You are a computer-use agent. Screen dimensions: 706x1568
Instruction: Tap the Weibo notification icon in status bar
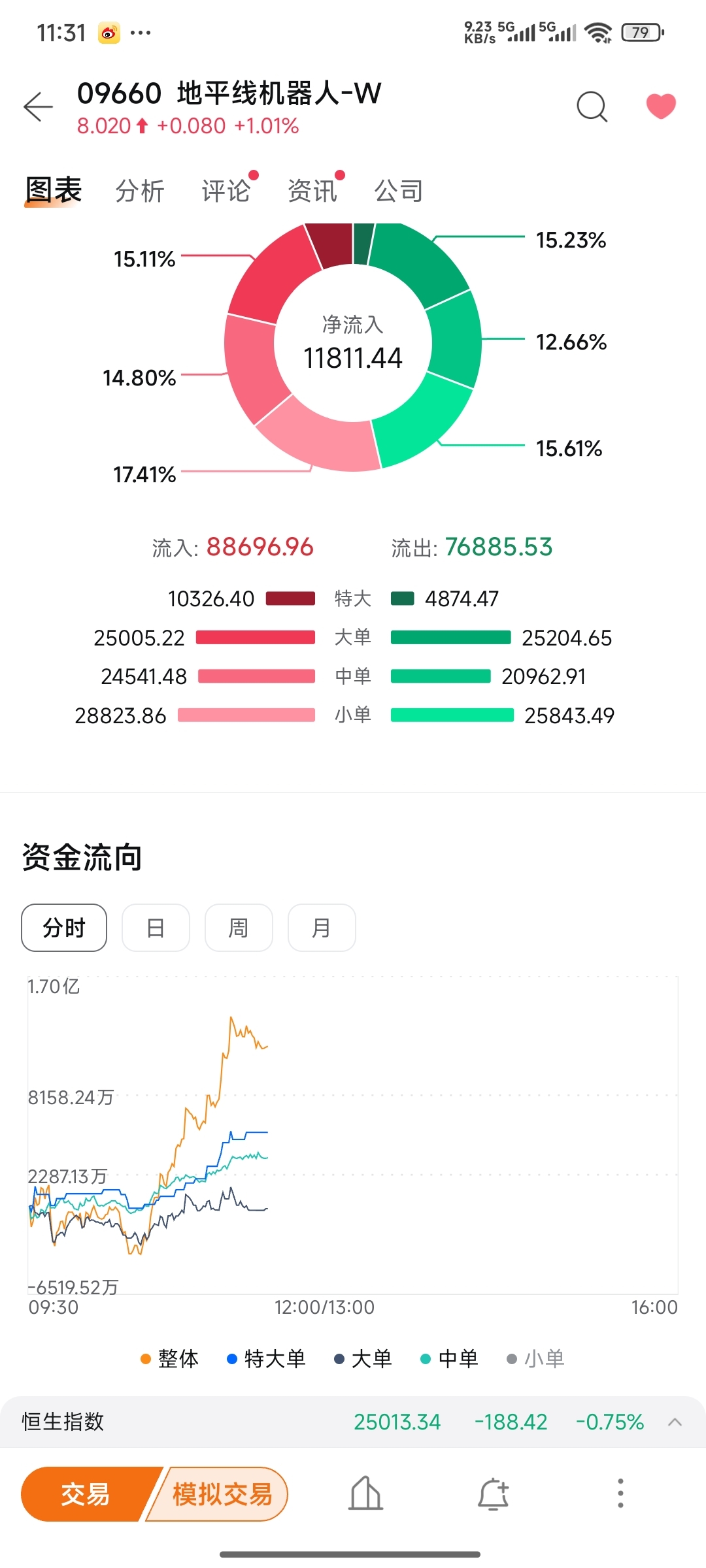tap(109, 33)
